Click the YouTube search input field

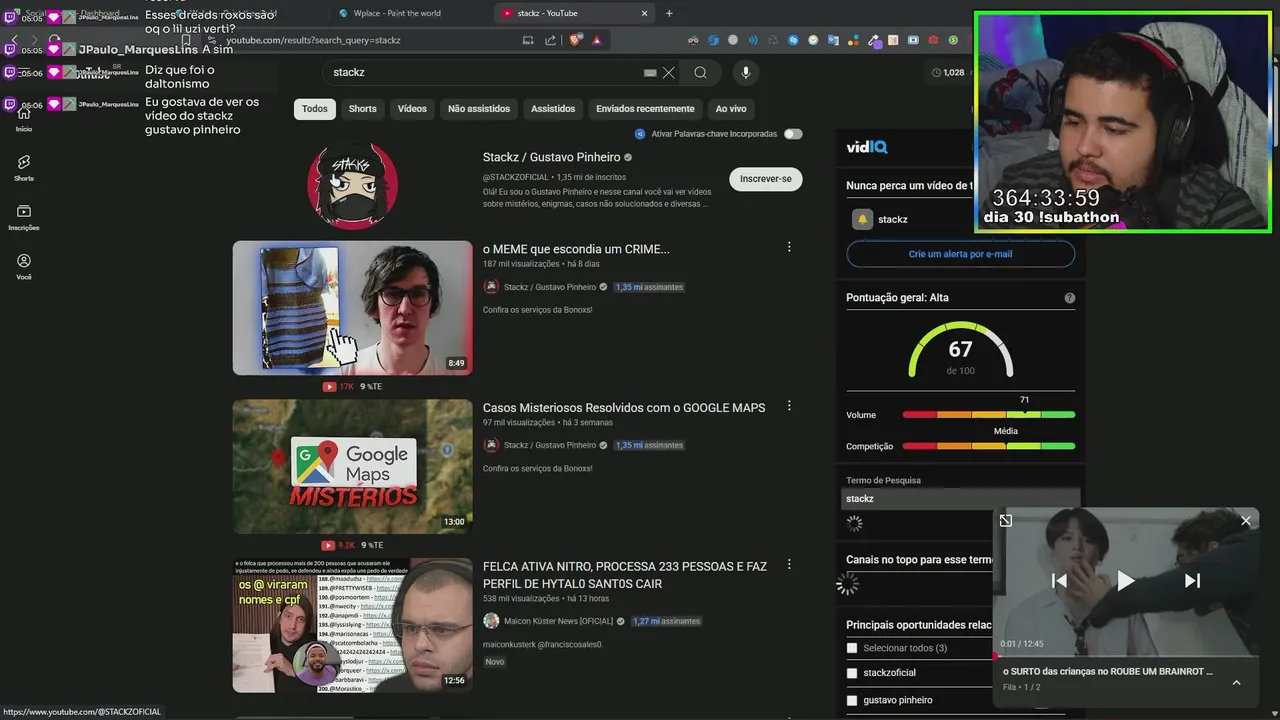tap(485, 73)
